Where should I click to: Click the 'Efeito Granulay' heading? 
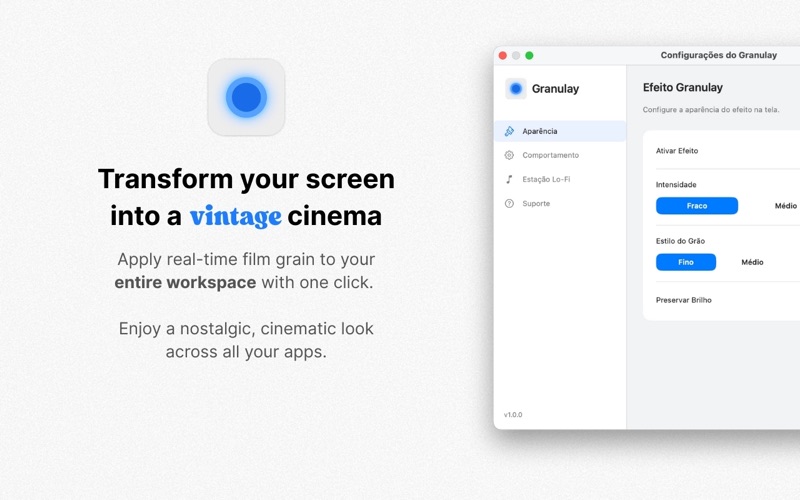click(683, 87)
